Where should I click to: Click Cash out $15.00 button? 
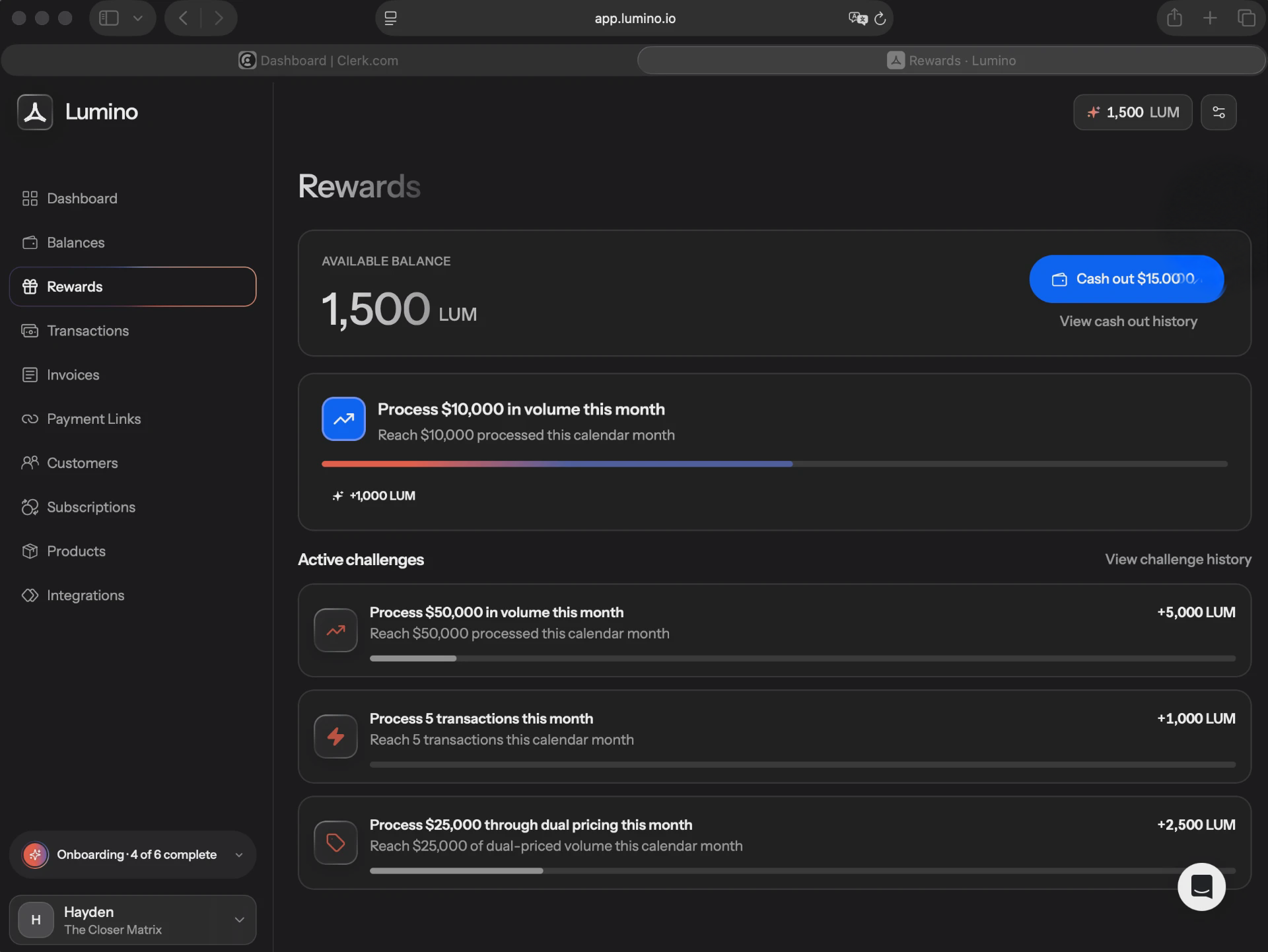pyautogui.click(x=1127, y=279)
